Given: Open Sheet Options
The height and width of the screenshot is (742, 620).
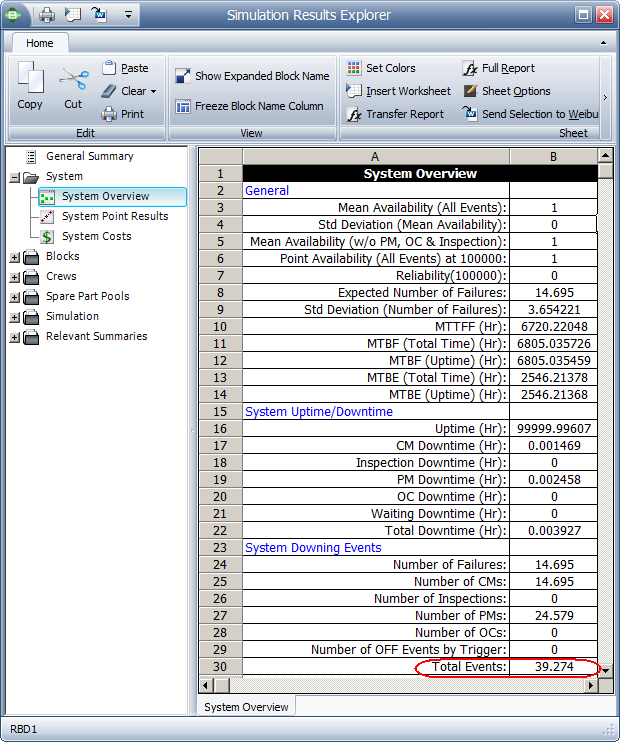Looking at the screenshot, I should (x=507, y=91).
